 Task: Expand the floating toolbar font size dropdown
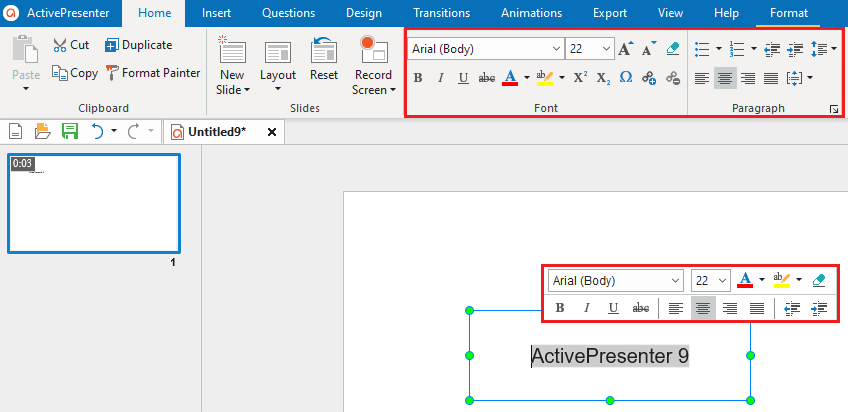pos(722,281)
